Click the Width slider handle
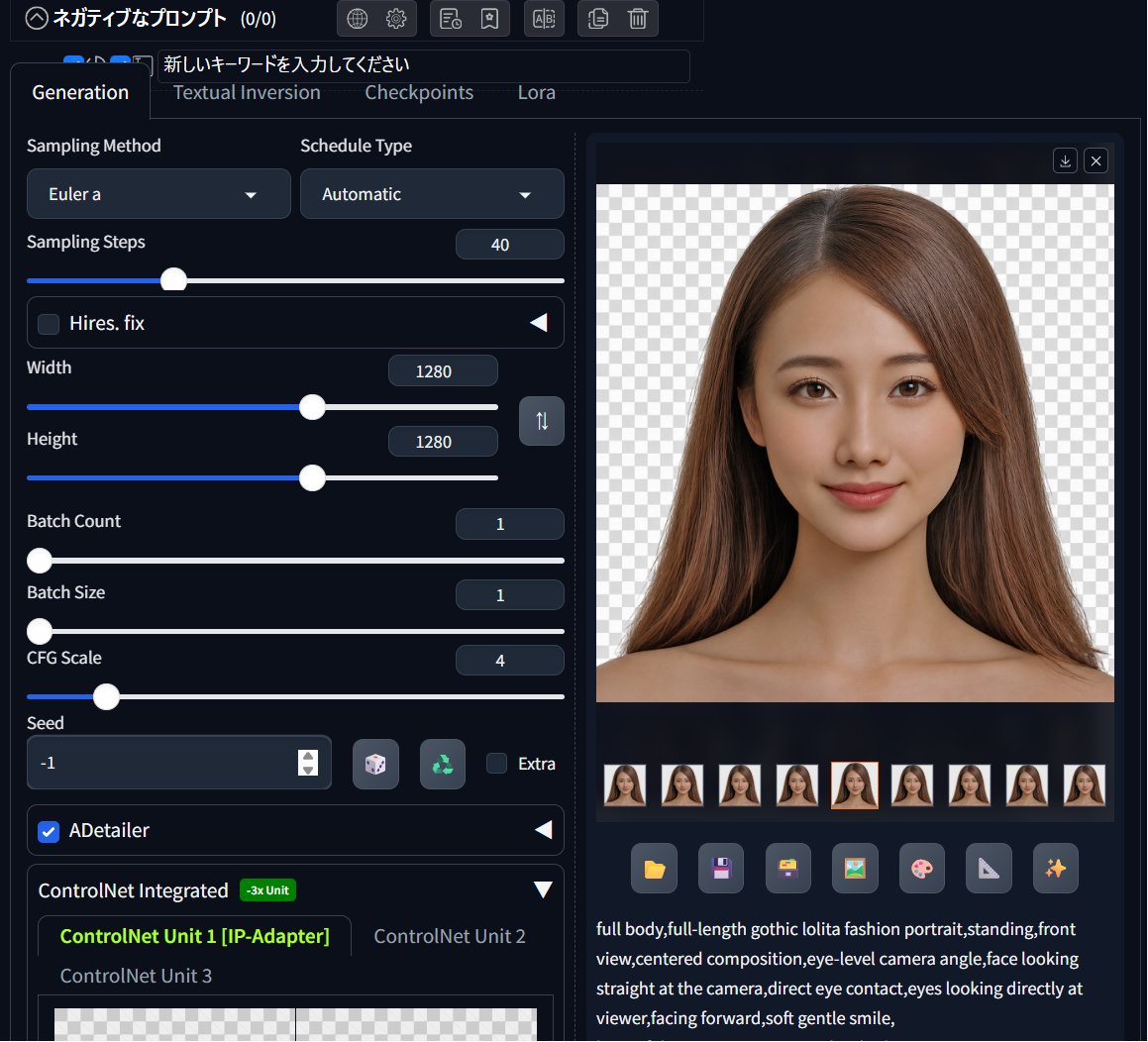Viewport: 1148px width, 1042px height. [x=313, y=407]
